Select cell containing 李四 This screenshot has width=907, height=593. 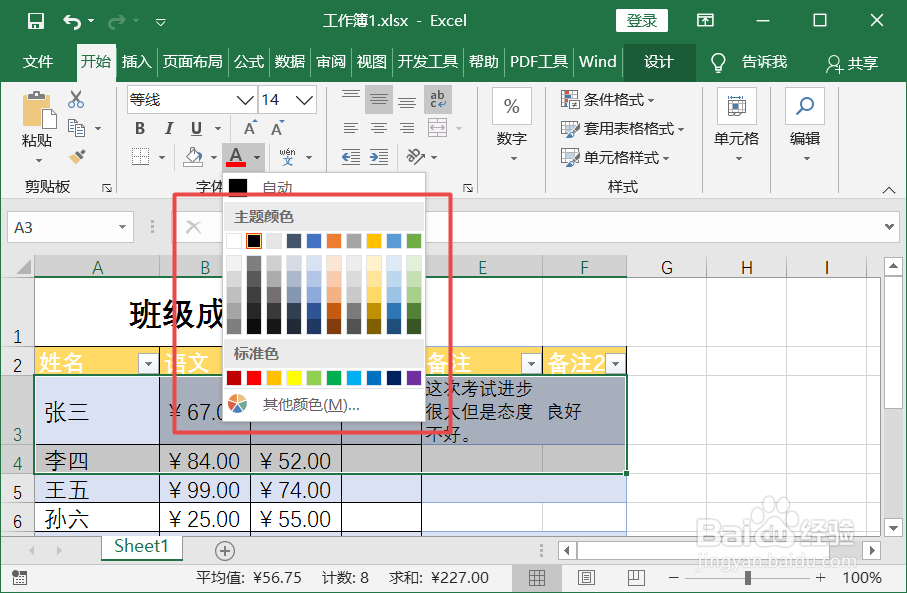(x=97, y=461)
